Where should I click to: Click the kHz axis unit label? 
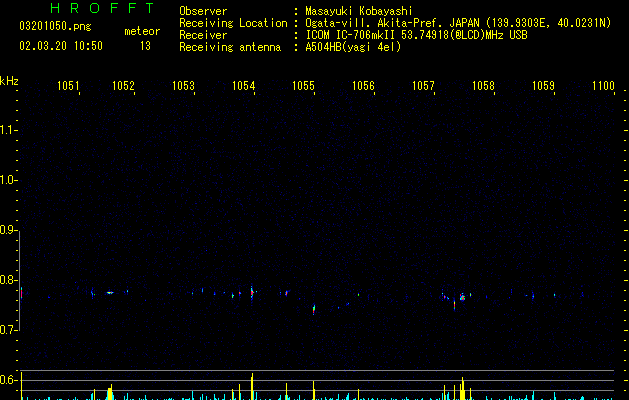click(9, 81)
